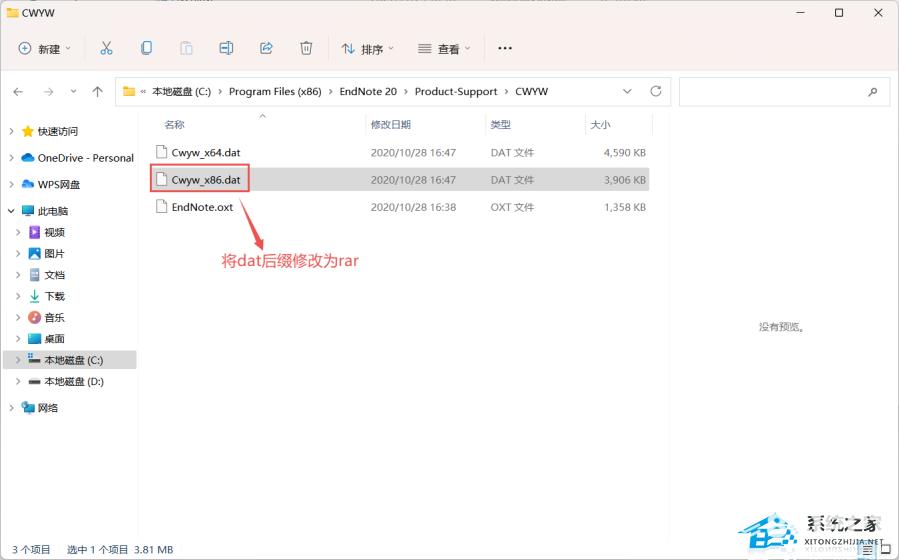Screen dimensions: 899x560
Task: Select 快速访问 in navigation pane
Action: point(57,131)
